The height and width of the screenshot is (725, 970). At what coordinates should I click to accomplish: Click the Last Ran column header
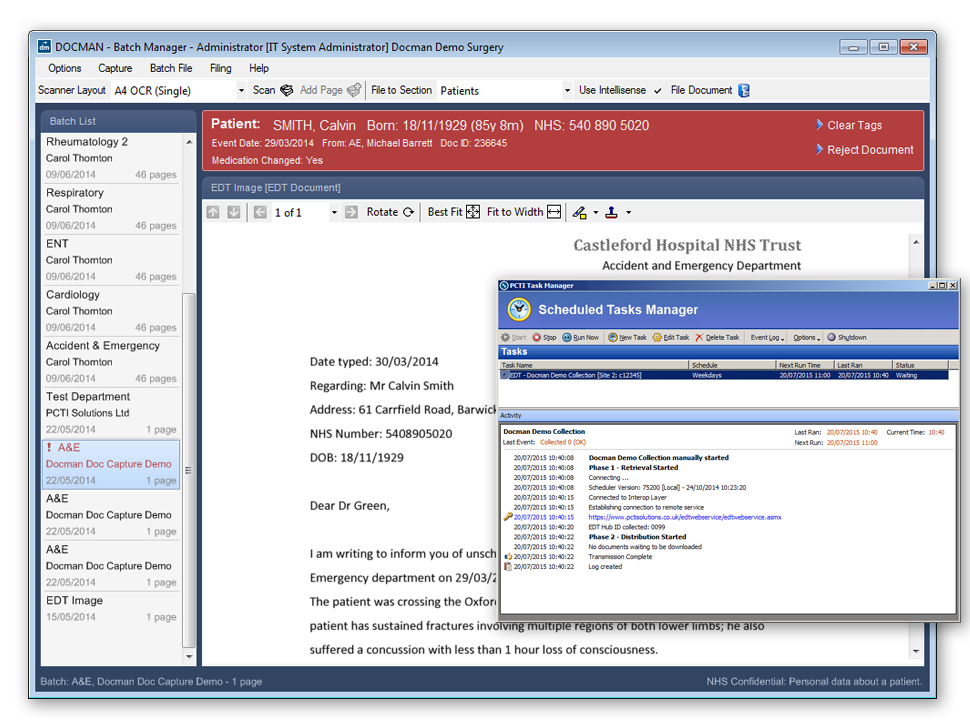[x=864, y=365]
